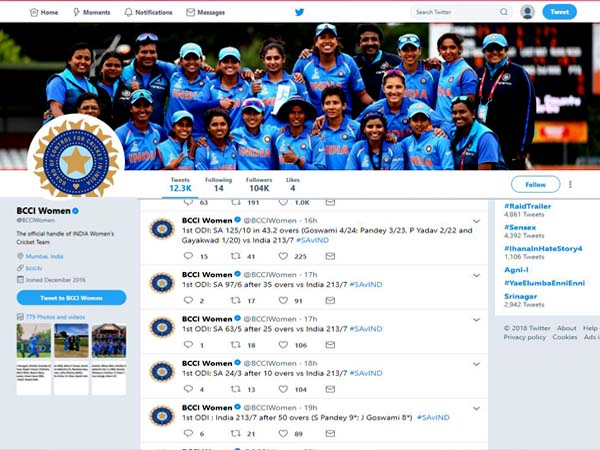Like the SA 125/10 tweet
This screenshot has width=600, height=450.
(283, 256)
